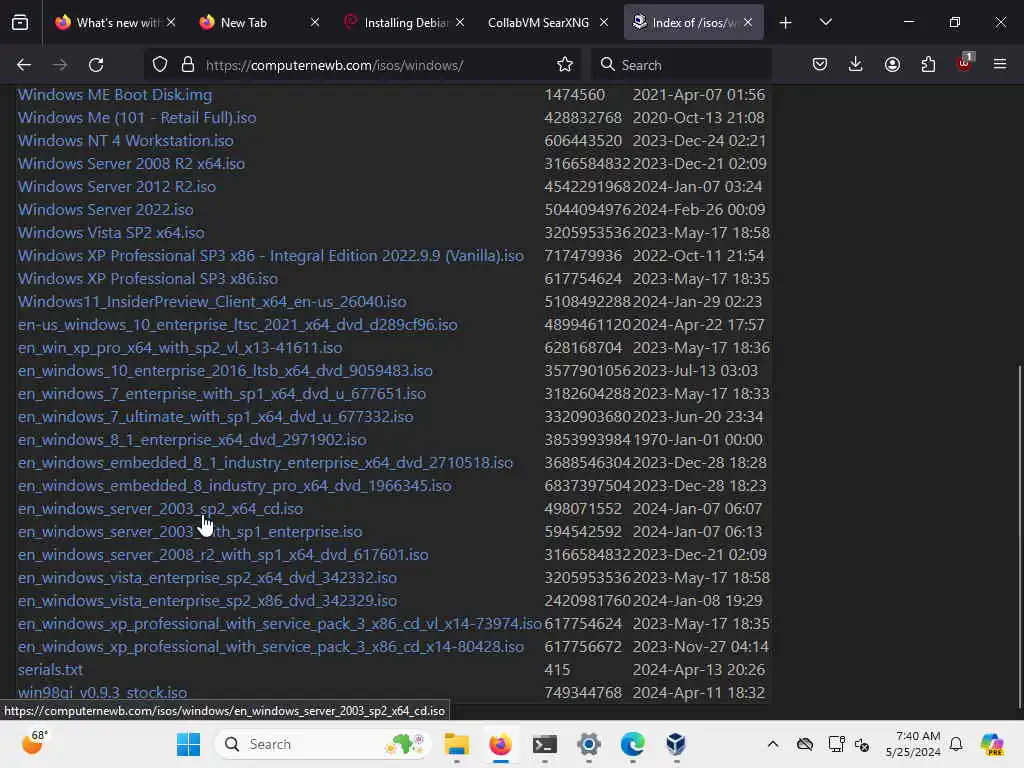This screenshot has height=768, width=1024.
Task: Open Windows Server 2022.iso link
Action: pos(106,210)
